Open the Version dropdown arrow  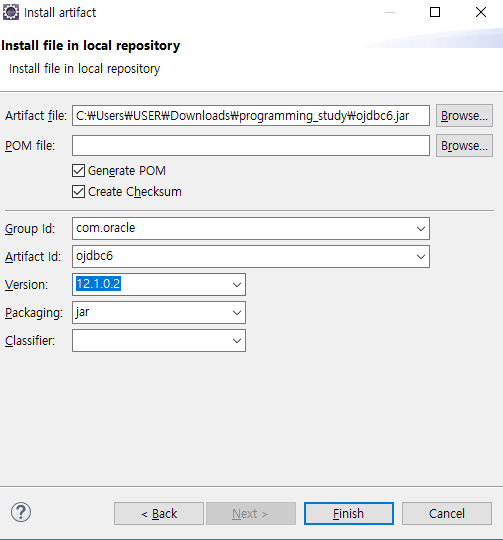pyautogui.click(x=237, y=285)
